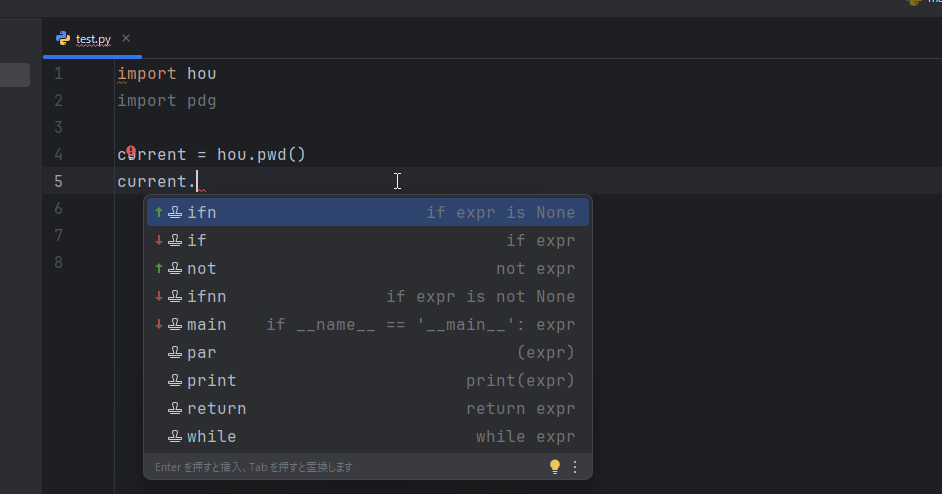Click the highlighted item in left sidebar
Viewport: 942px width, 494px height.
pyautogui.click(x=14, y=75)
